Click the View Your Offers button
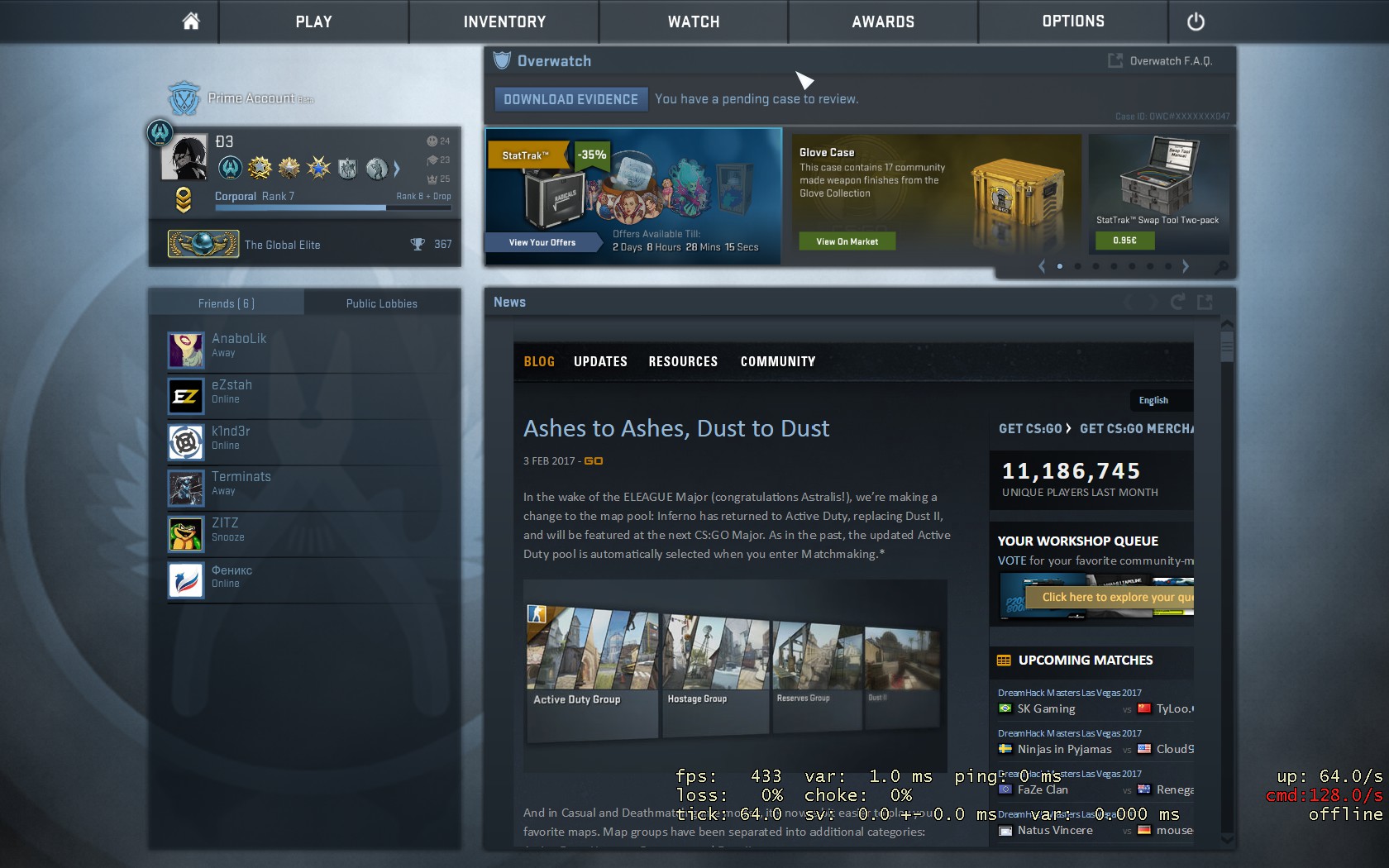This screenshot has height=868, width=1389. (x=542, y=242)
